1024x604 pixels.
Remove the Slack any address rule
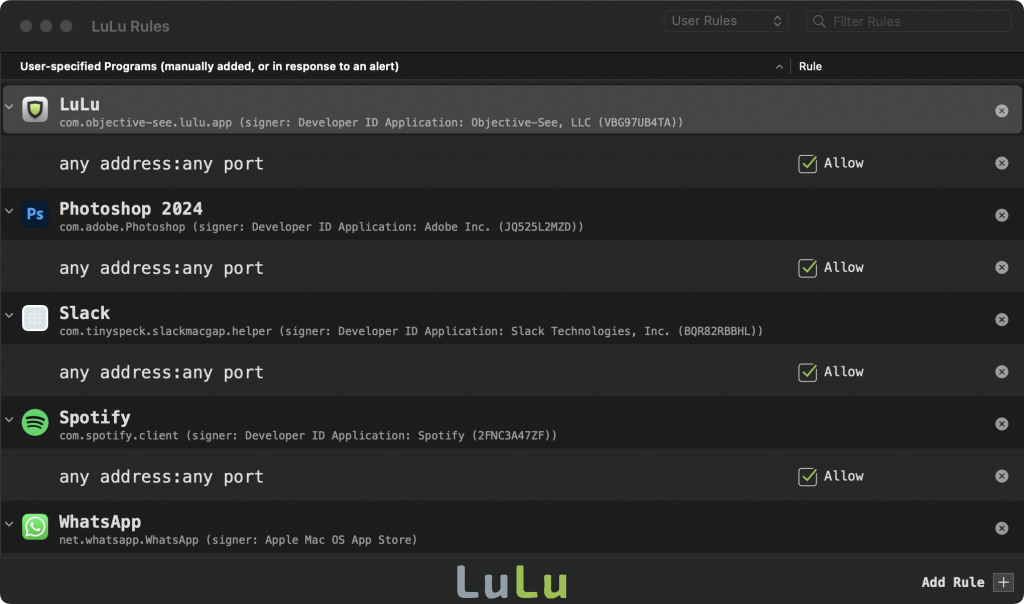point(1001,372)
